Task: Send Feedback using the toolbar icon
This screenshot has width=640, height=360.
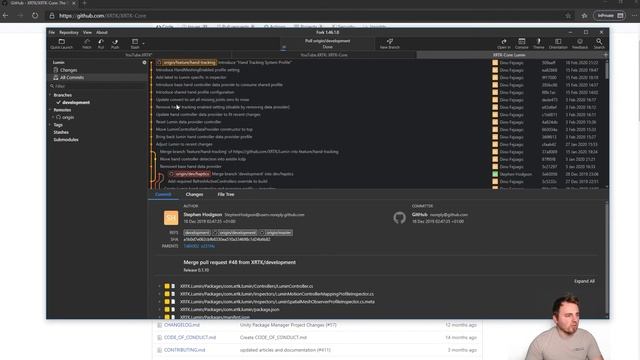Action: coord(580,44)
